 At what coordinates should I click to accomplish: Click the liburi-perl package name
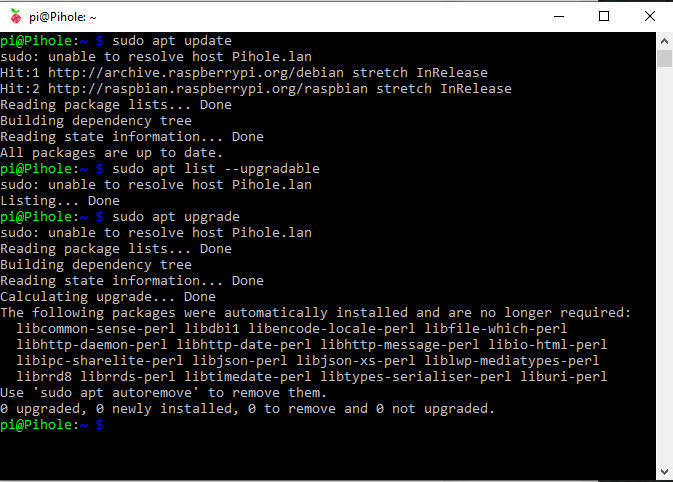pyautogui.click(x=564, y=377)
